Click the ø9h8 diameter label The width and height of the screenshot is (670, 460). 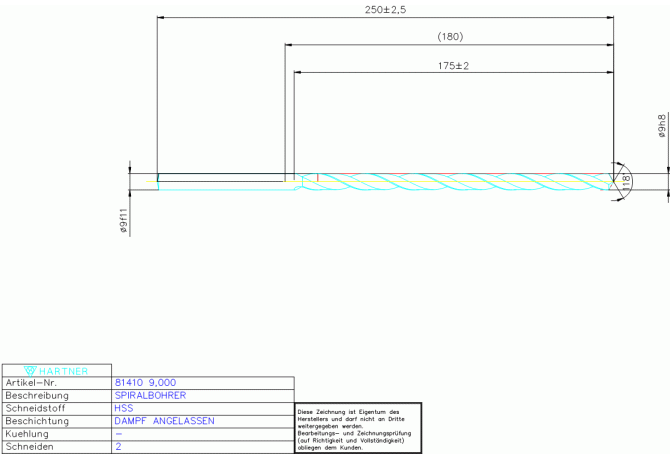(x=661, y=127)
